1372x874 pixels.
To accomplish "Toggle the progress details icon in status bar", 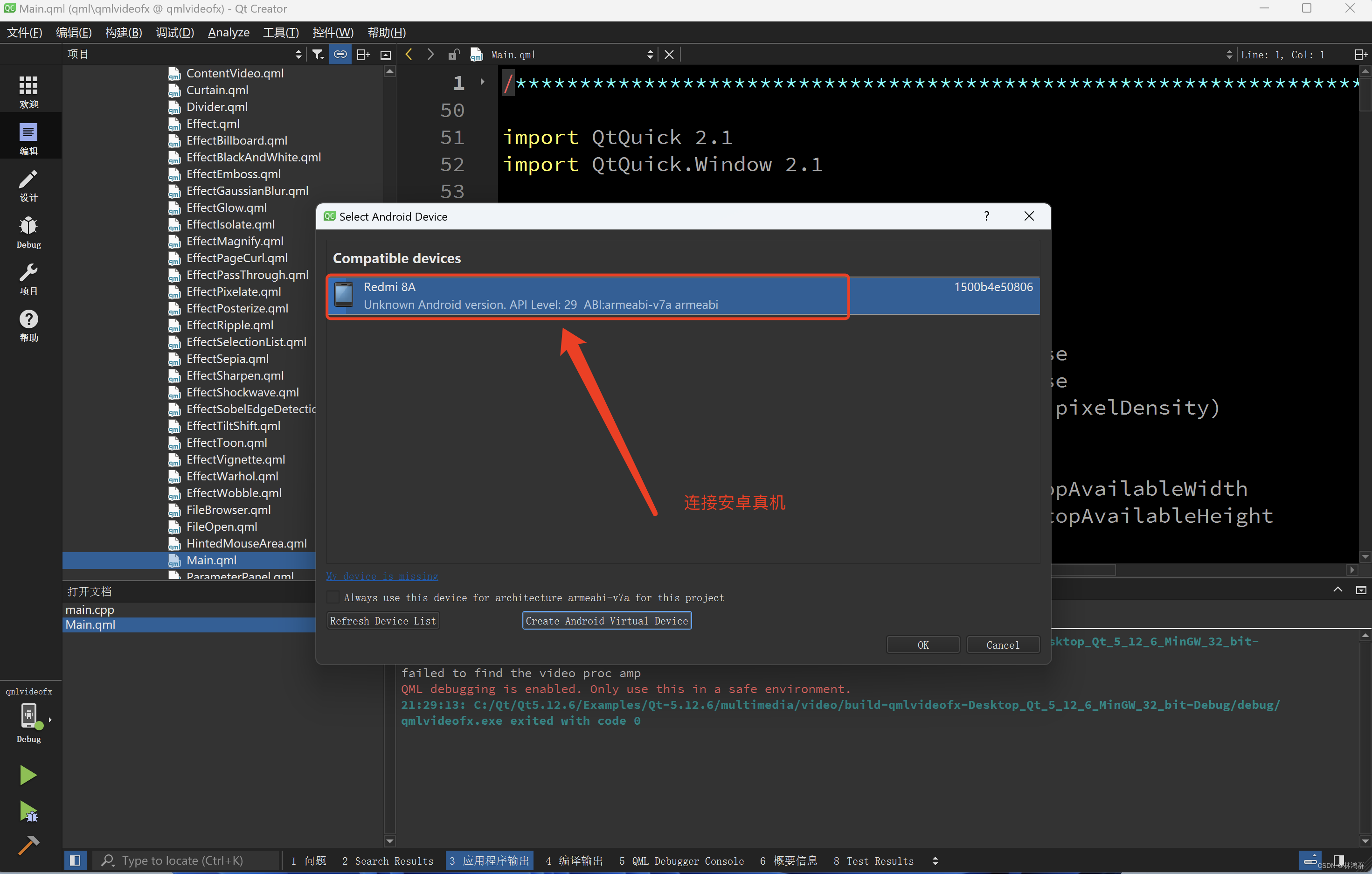I will [x=1310, y=860].
